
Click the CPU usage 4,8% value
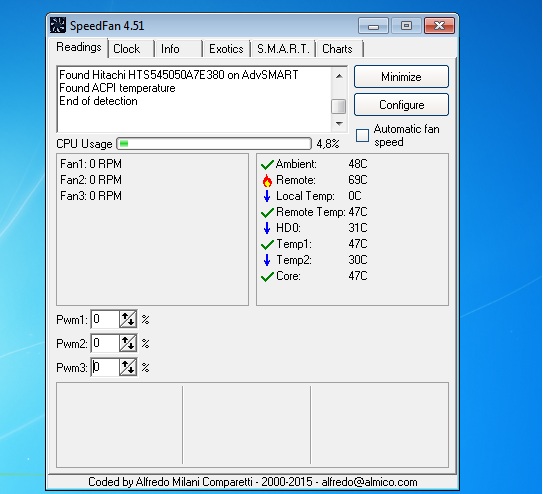(x=328, y=144)
